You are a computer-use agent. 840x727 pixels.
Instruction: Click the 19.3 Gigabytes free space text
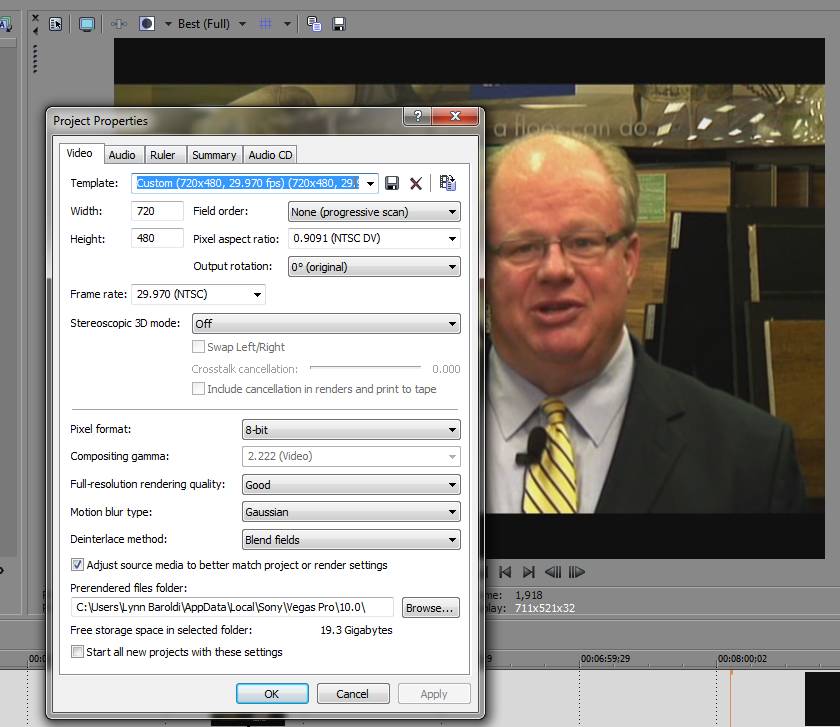point(356,630)
